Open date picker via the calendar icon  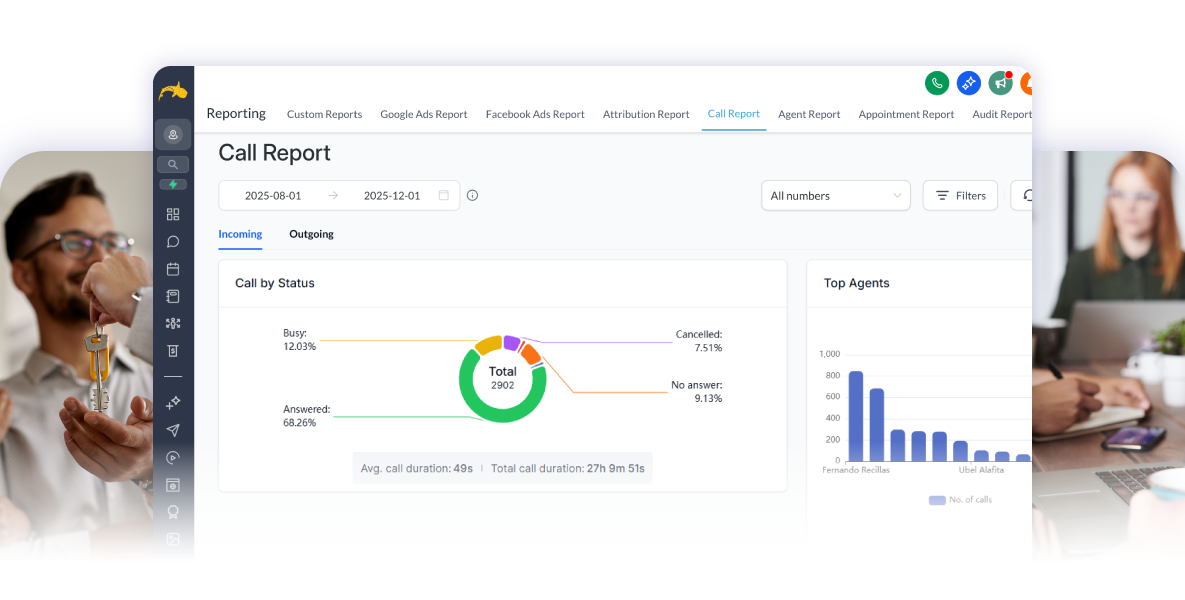coord(443,196)
